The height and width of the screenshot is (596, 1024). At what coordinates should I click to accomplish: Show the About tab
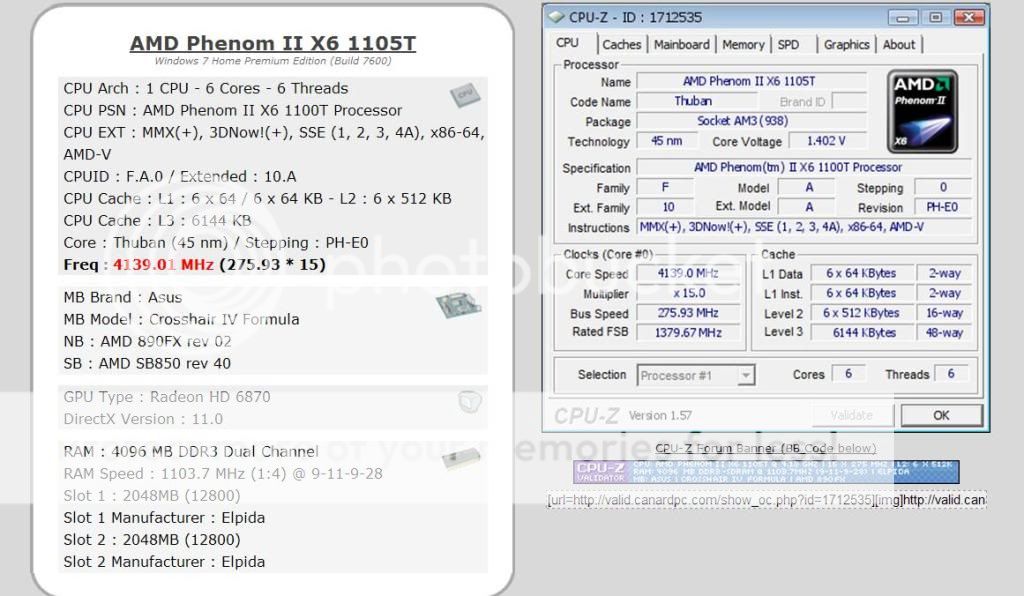tap(898, 45)
